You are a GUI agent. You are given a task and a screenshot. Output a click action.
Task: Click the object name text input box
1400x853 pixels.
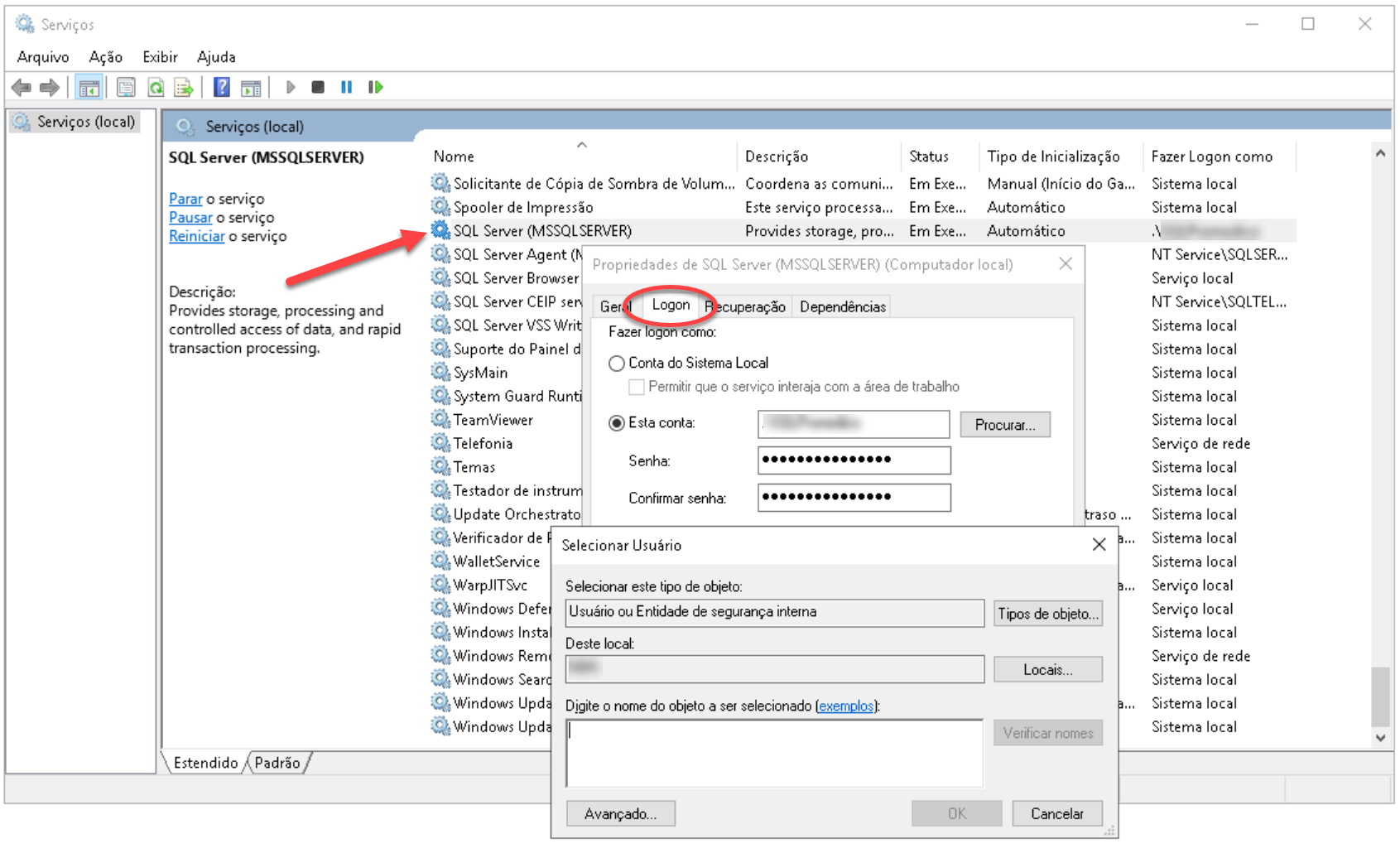[x=774, y=753]
